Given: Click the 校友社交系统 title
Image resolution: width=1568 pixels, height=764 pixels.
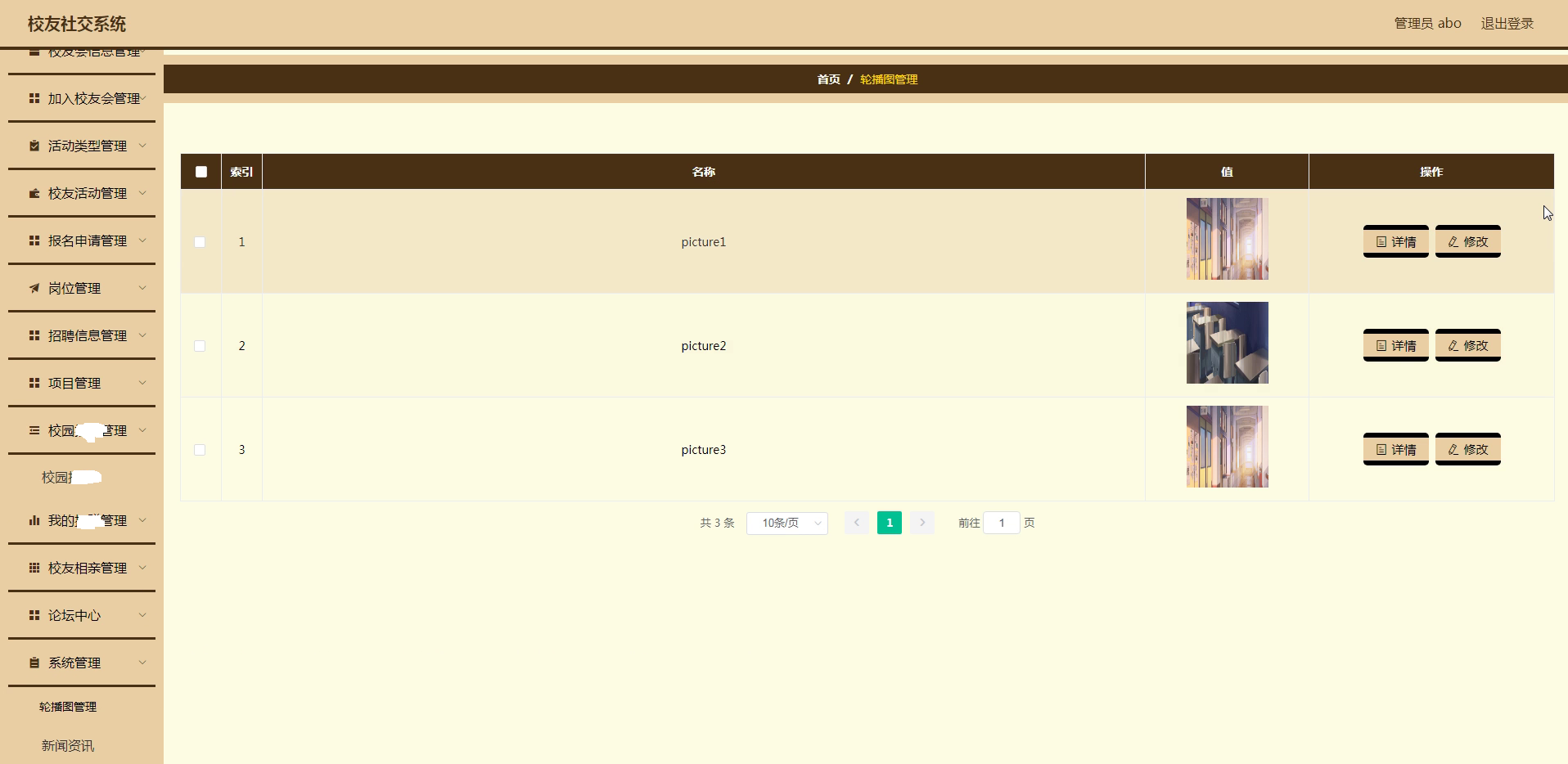Looking at the screenshot, I should tap(77, 24).
